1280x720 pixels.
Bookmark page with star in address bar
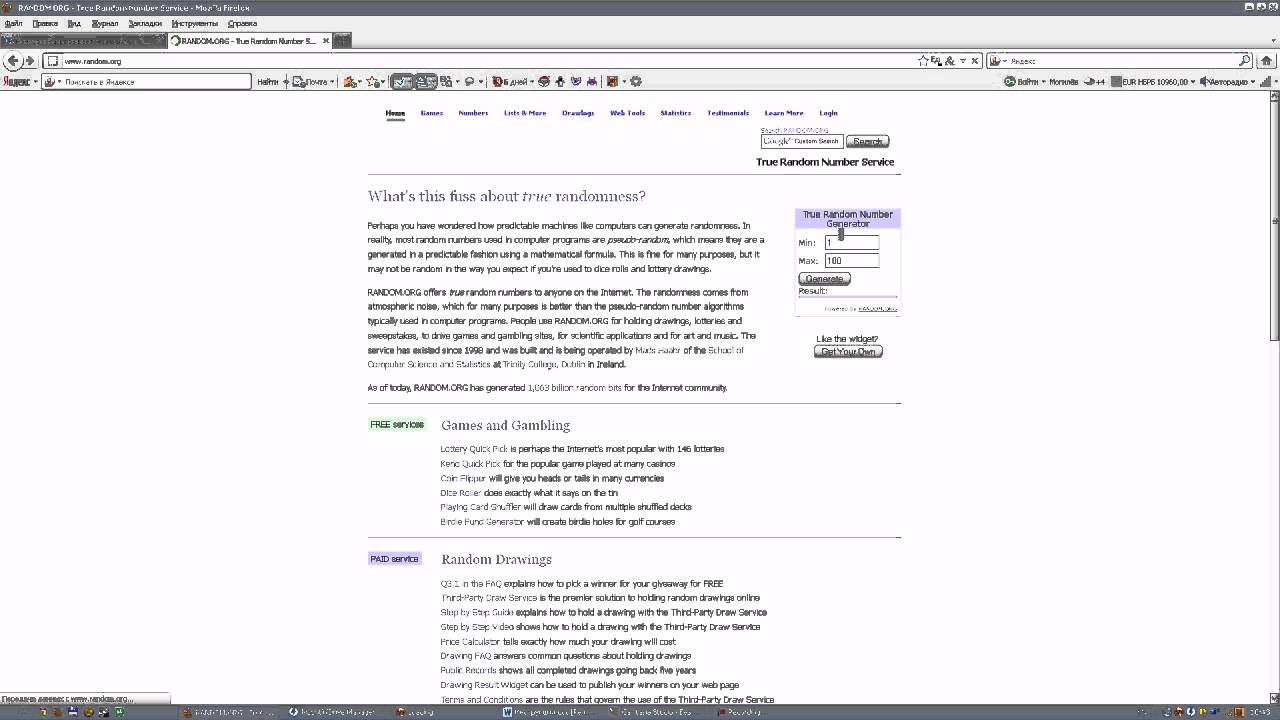click(923, 61)
